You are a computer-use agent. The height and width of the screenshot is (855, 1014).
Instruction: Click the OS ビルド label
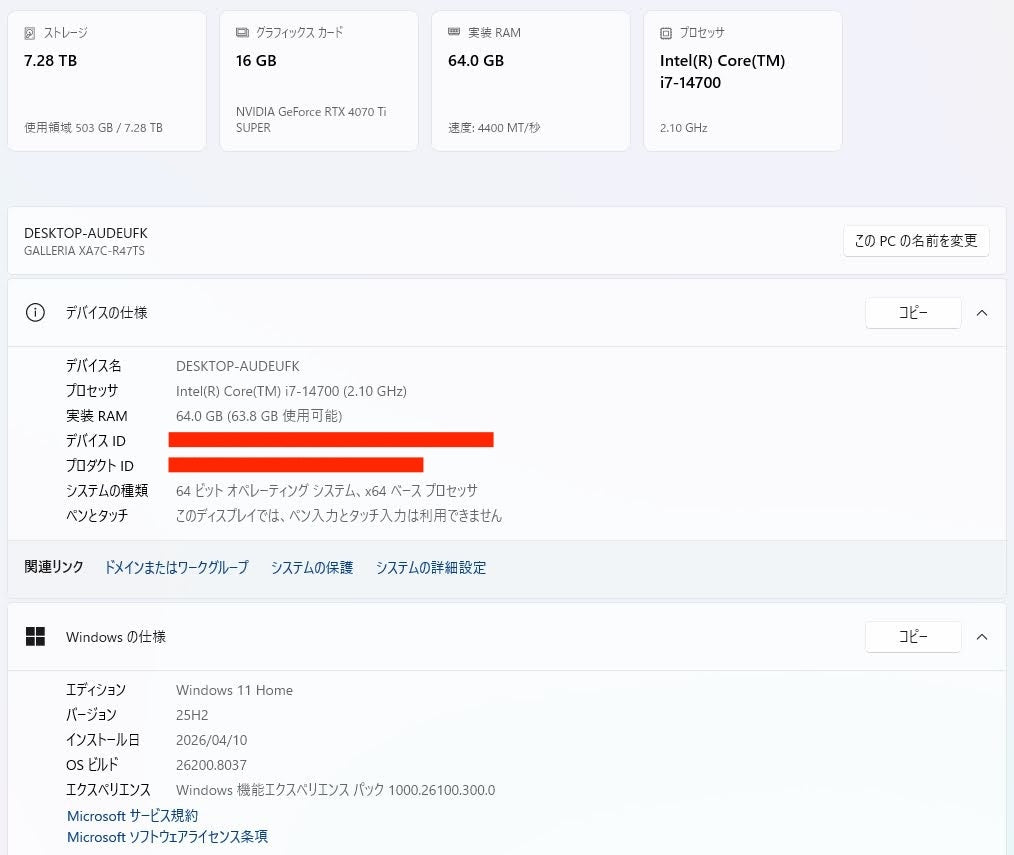(92, 765)
